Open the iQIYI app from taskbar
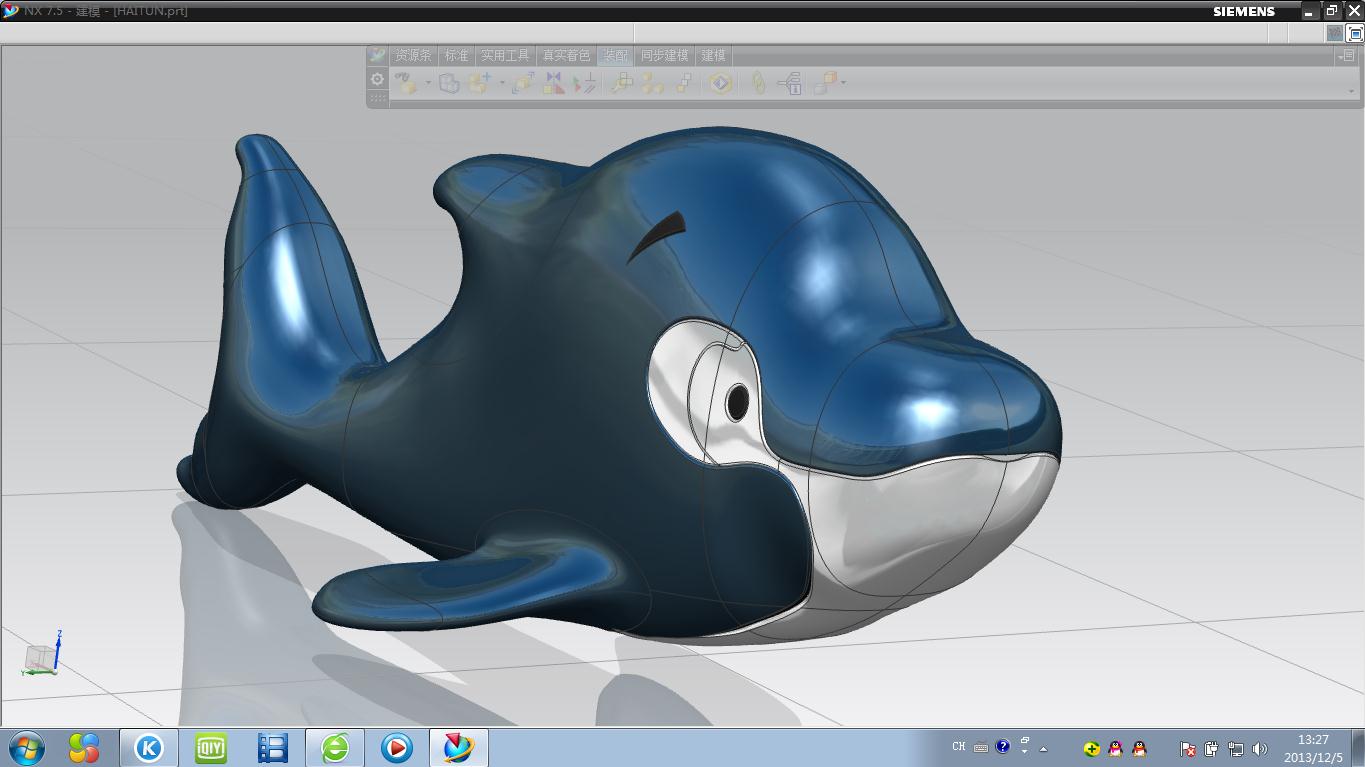Image resolution: width=1365 pixels, height=767 pixels. tap(210, 747)
